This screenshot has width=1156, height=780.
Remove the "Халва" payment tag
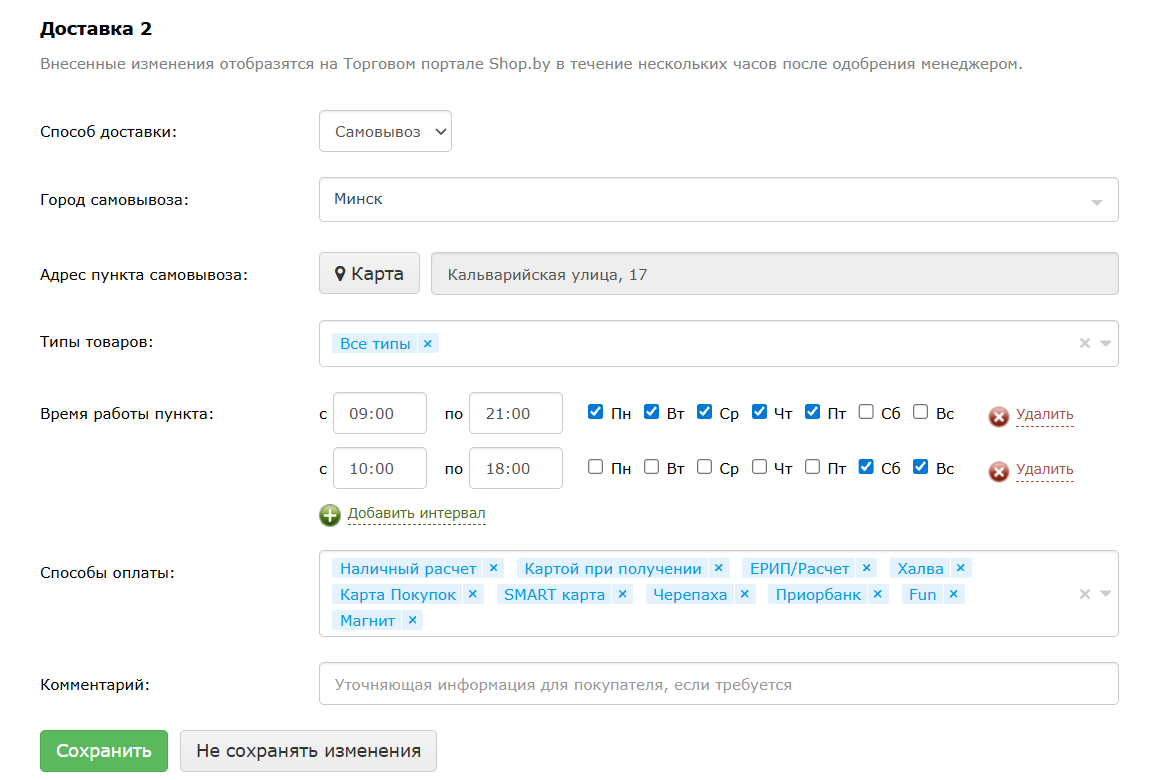960,568
